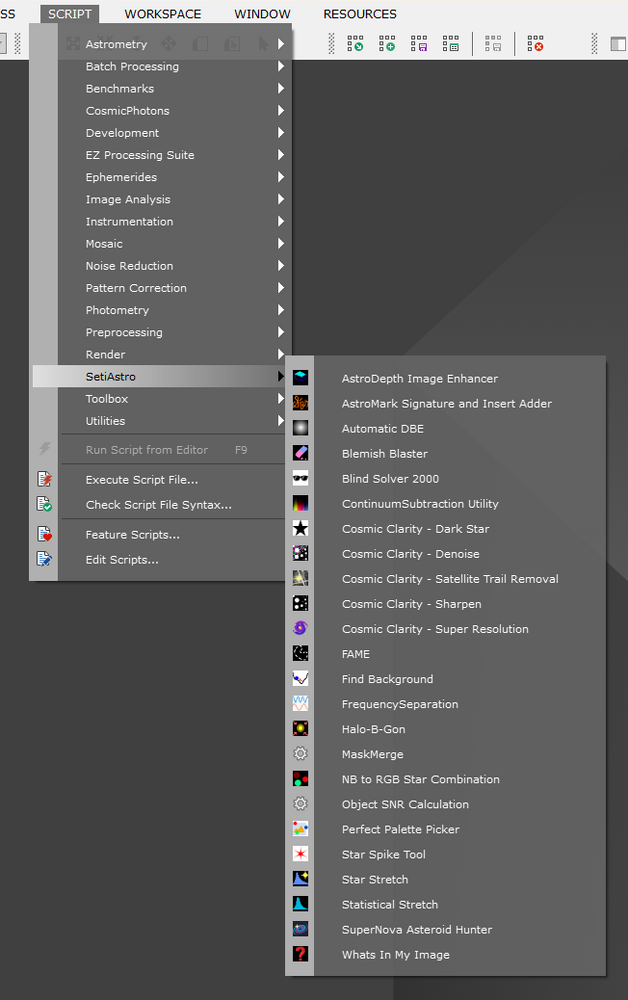
Task: Expand the Utilities submenu arrow
Action: (x=281, y=420)
